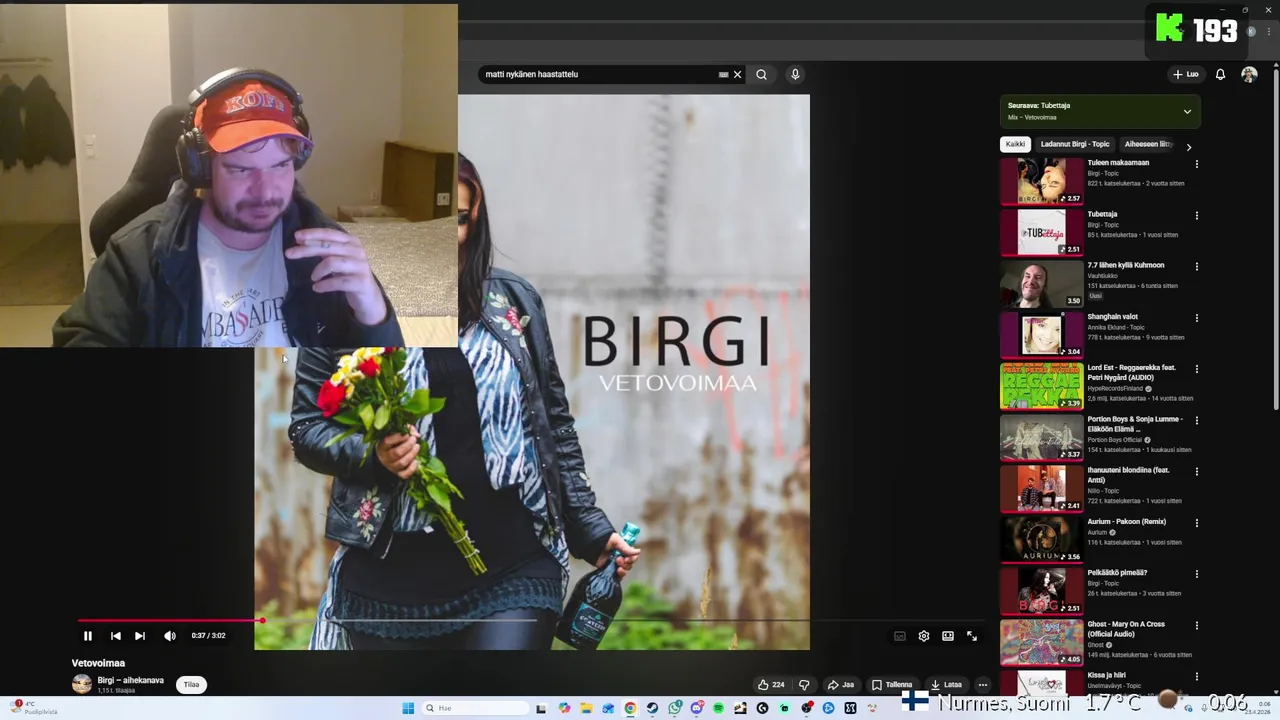
Task: Toggle theater mode view
Action: tap(948, 636)
